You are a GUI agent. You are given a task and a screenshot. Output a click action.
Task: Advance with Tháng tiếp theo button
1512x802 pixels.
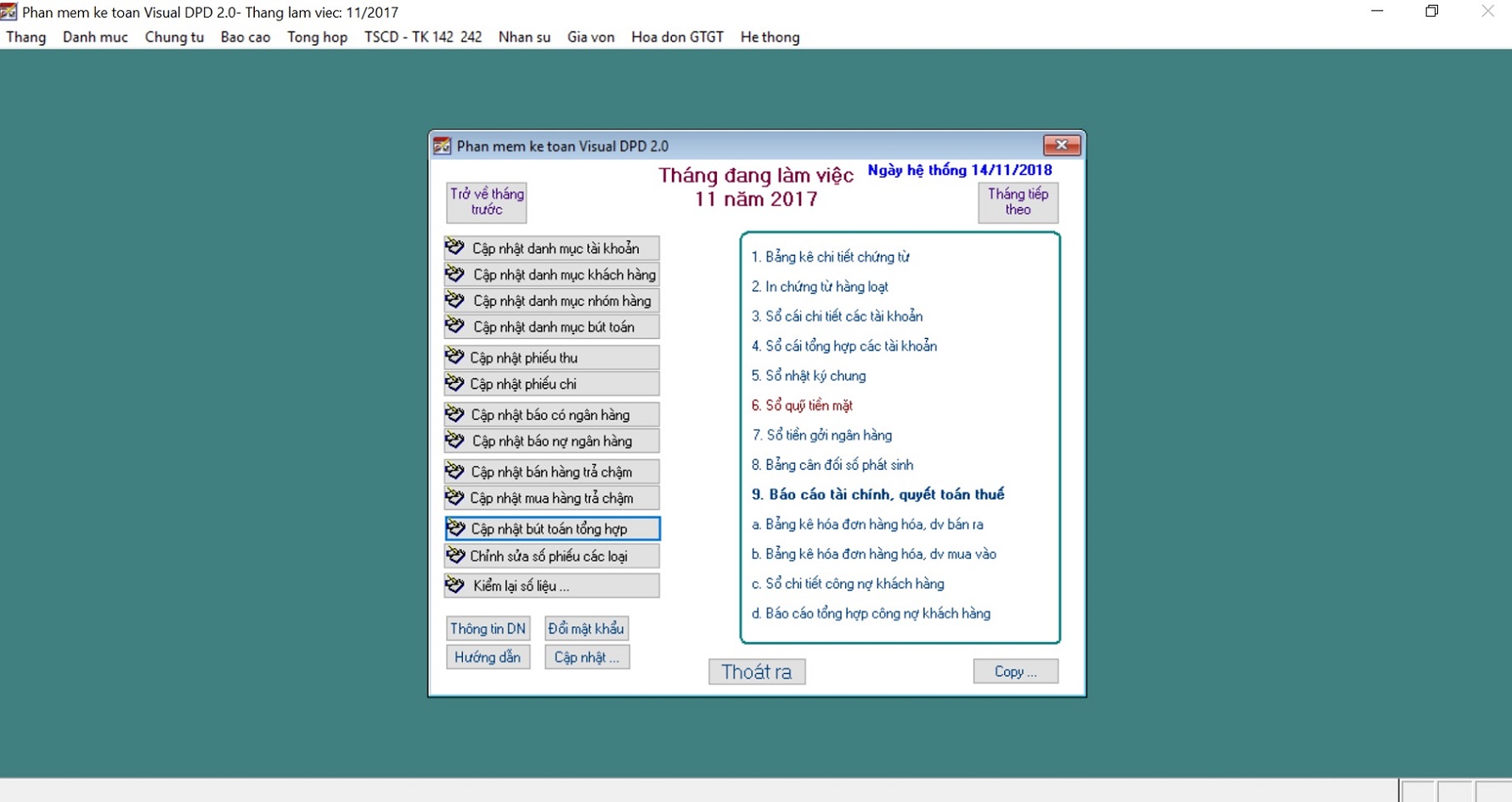coord(1018,202)
